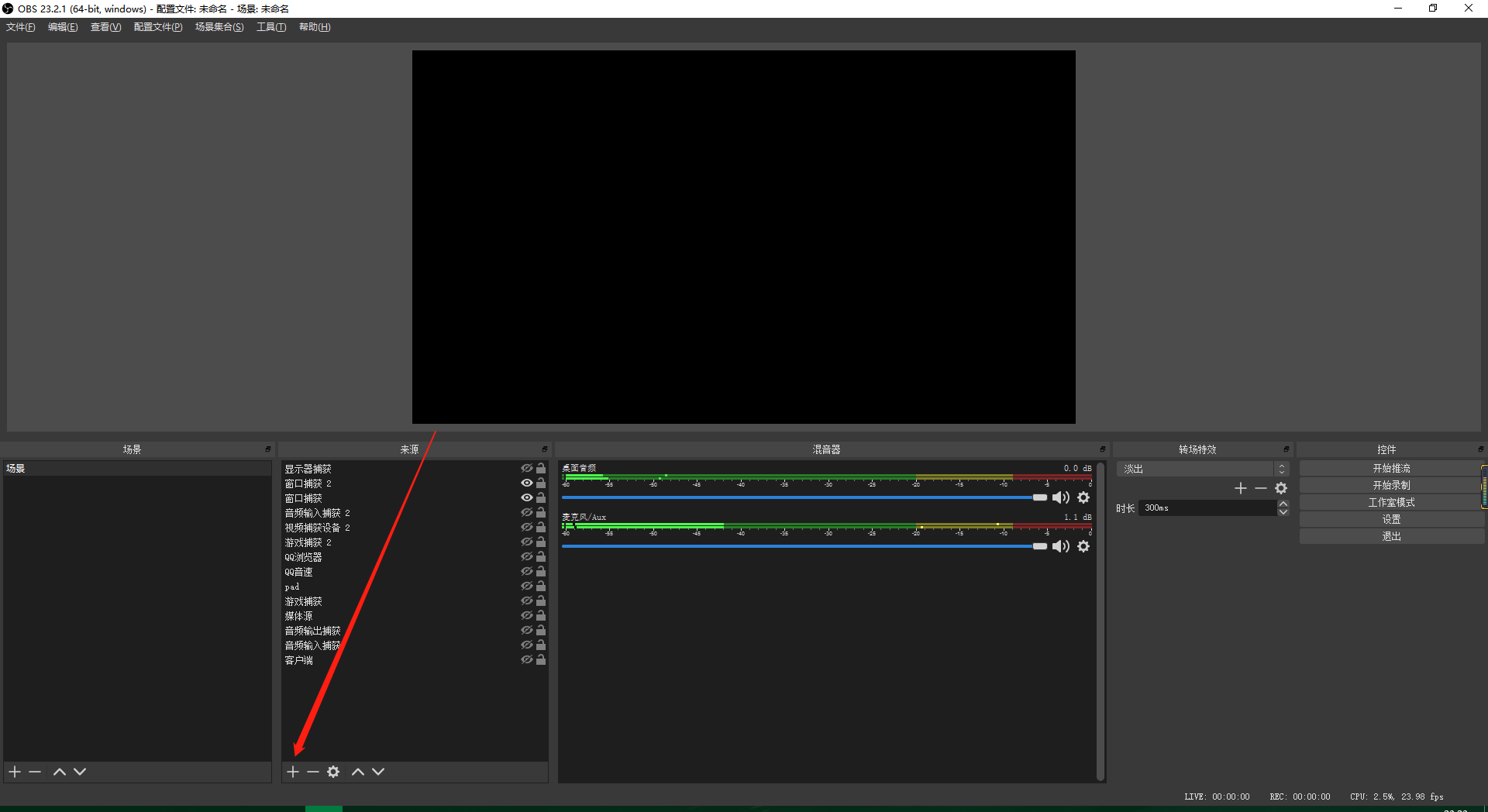Lock the QQ浏览器 source
The width and height of the screenshot is (1488, 812).
click(541, 557)
